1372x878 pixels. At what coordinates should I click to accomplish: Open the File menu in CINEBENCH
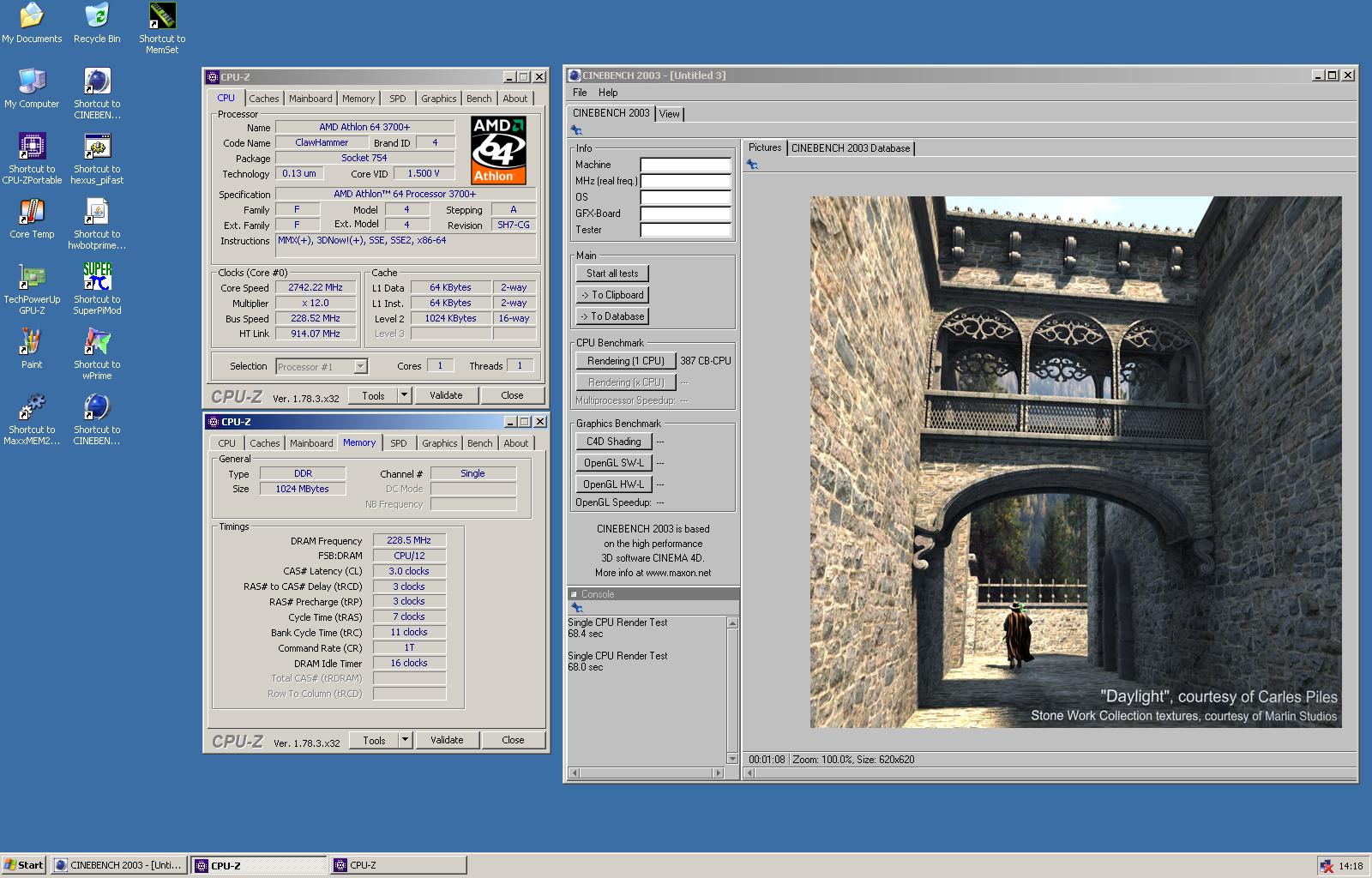pos(580,93)
